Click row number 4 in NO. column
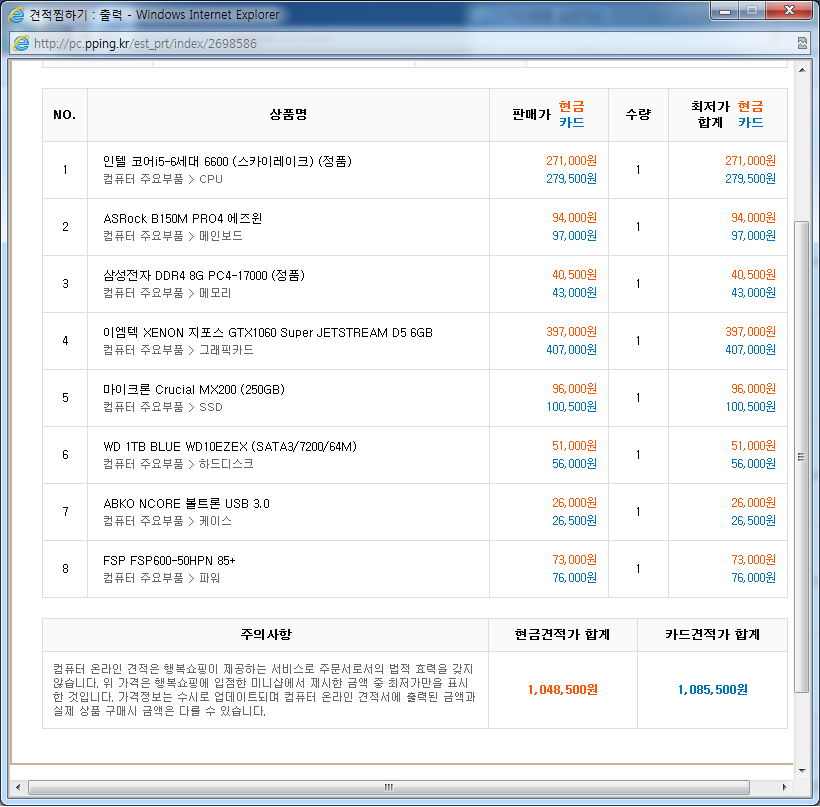This screenshot has height=807, width=820. point(65,341)
